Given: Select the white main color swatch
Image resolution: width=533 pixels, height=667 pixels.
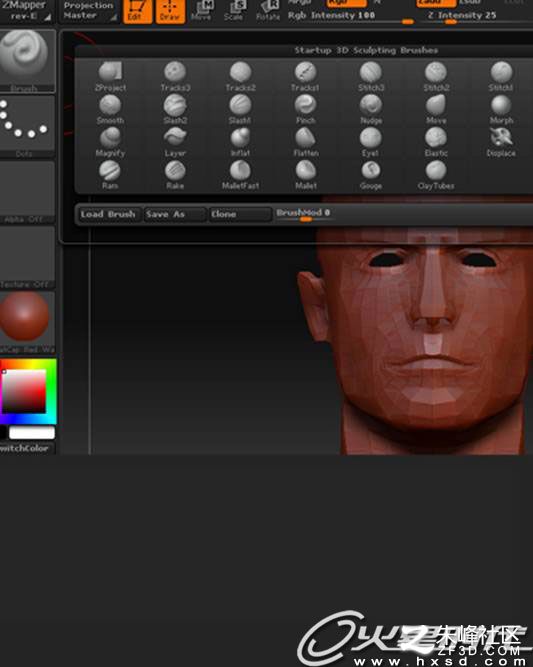Looking at the screenshot, I should (x=32, y=433).
